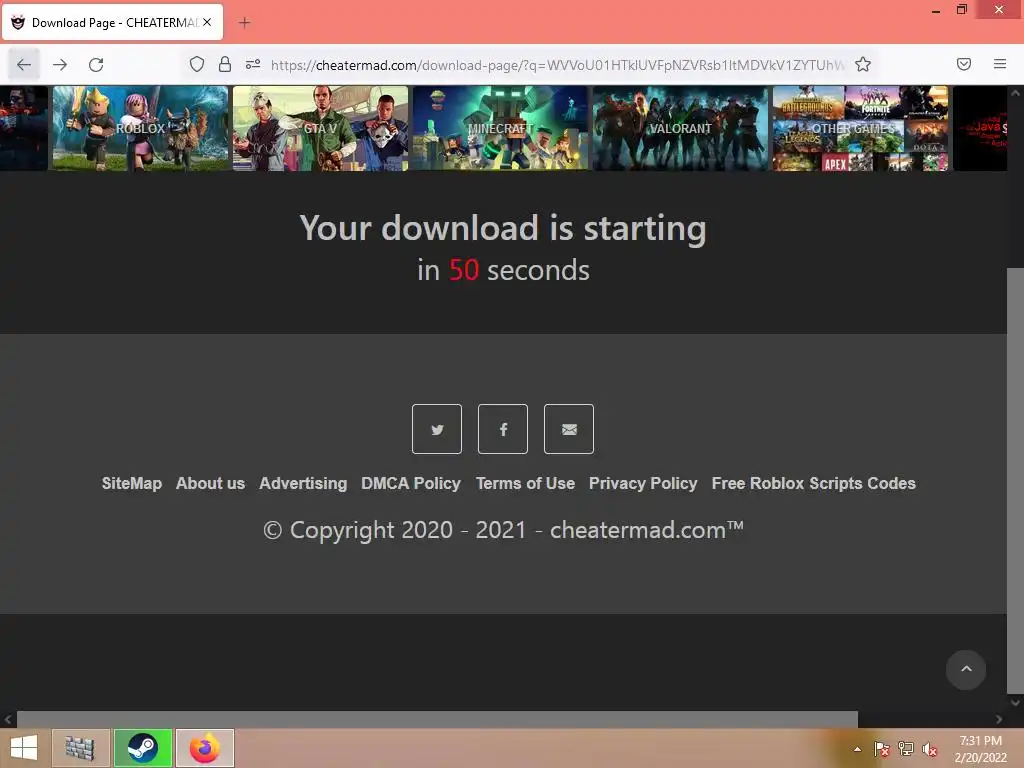Open the muted volume tray icon
Image resolution: width=1024 pixels, height=768 pixels.
point(930,749)
